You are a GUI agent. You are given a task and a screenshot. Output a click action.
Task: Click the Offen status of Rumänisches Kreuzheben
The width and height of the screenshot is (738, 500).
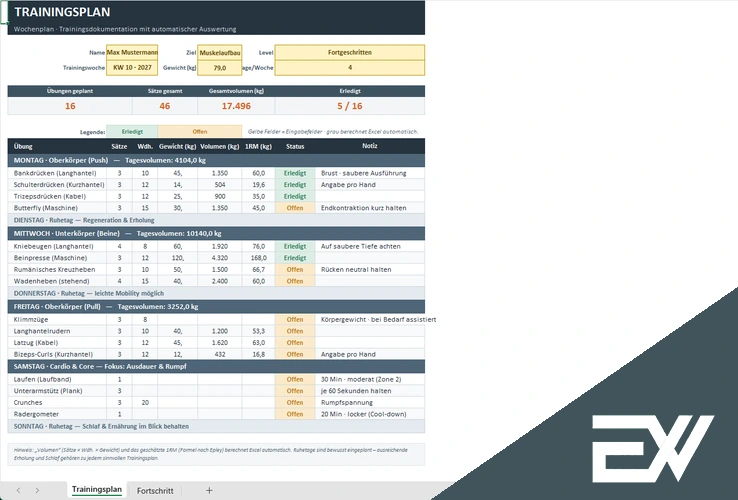[295, 269]
